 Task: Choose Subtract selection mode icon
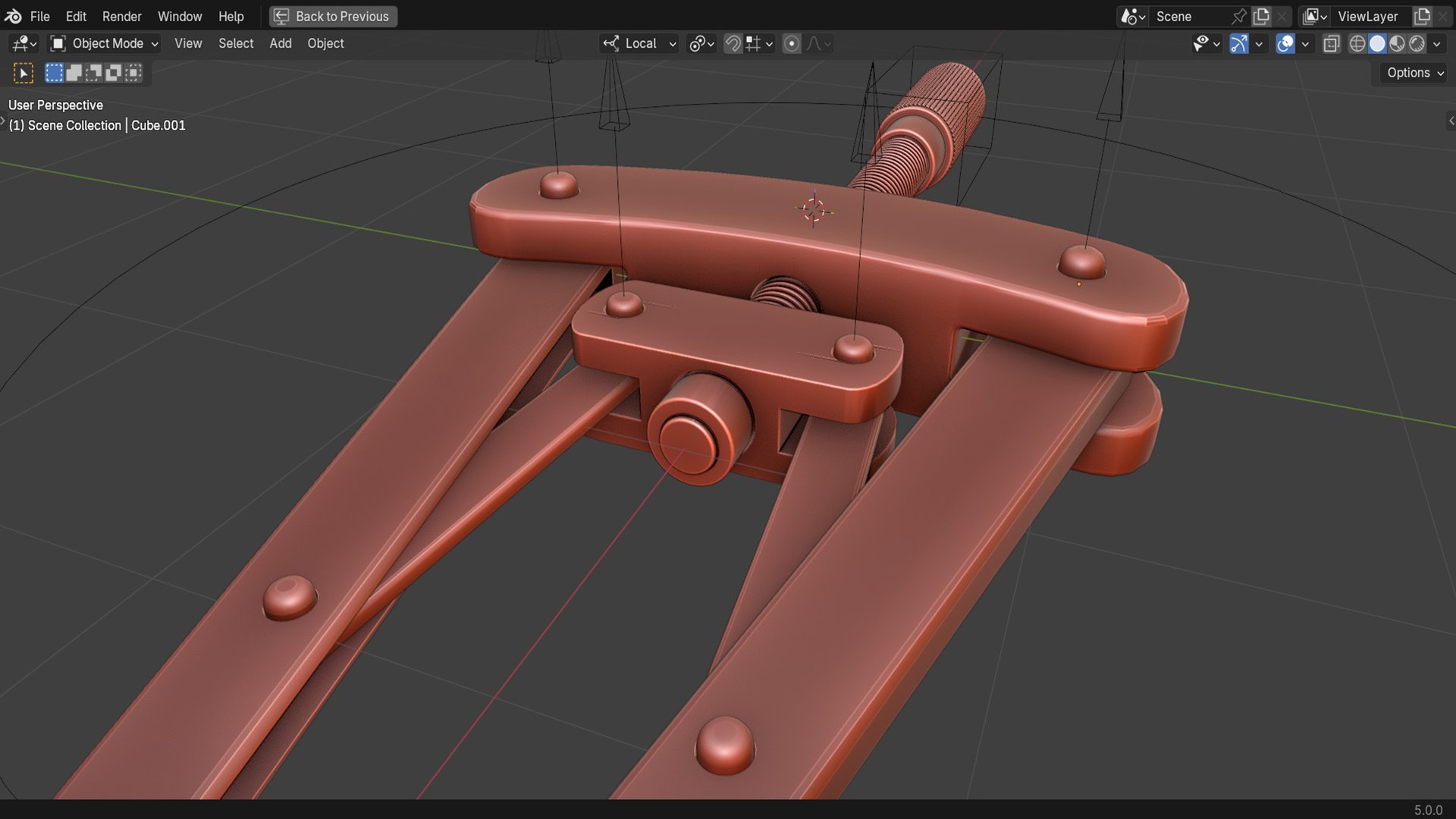[x=94, y=73]
